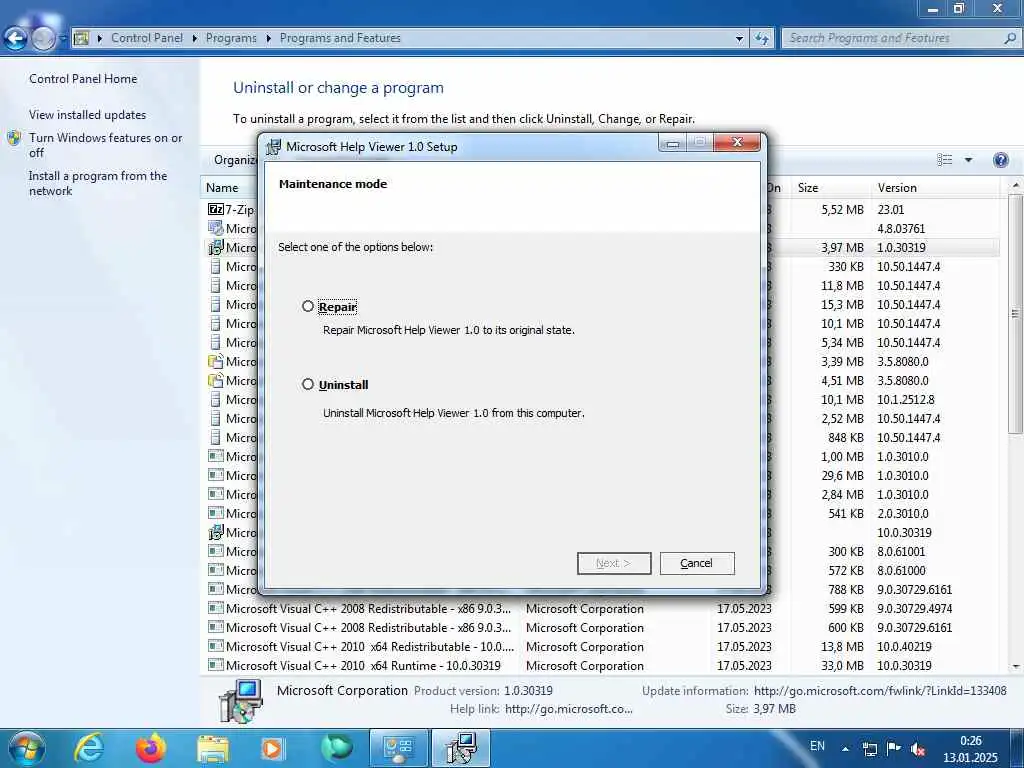Click scroll down arrow of program list
The image size is (1024, 768).
click(x=1016, y=667)
